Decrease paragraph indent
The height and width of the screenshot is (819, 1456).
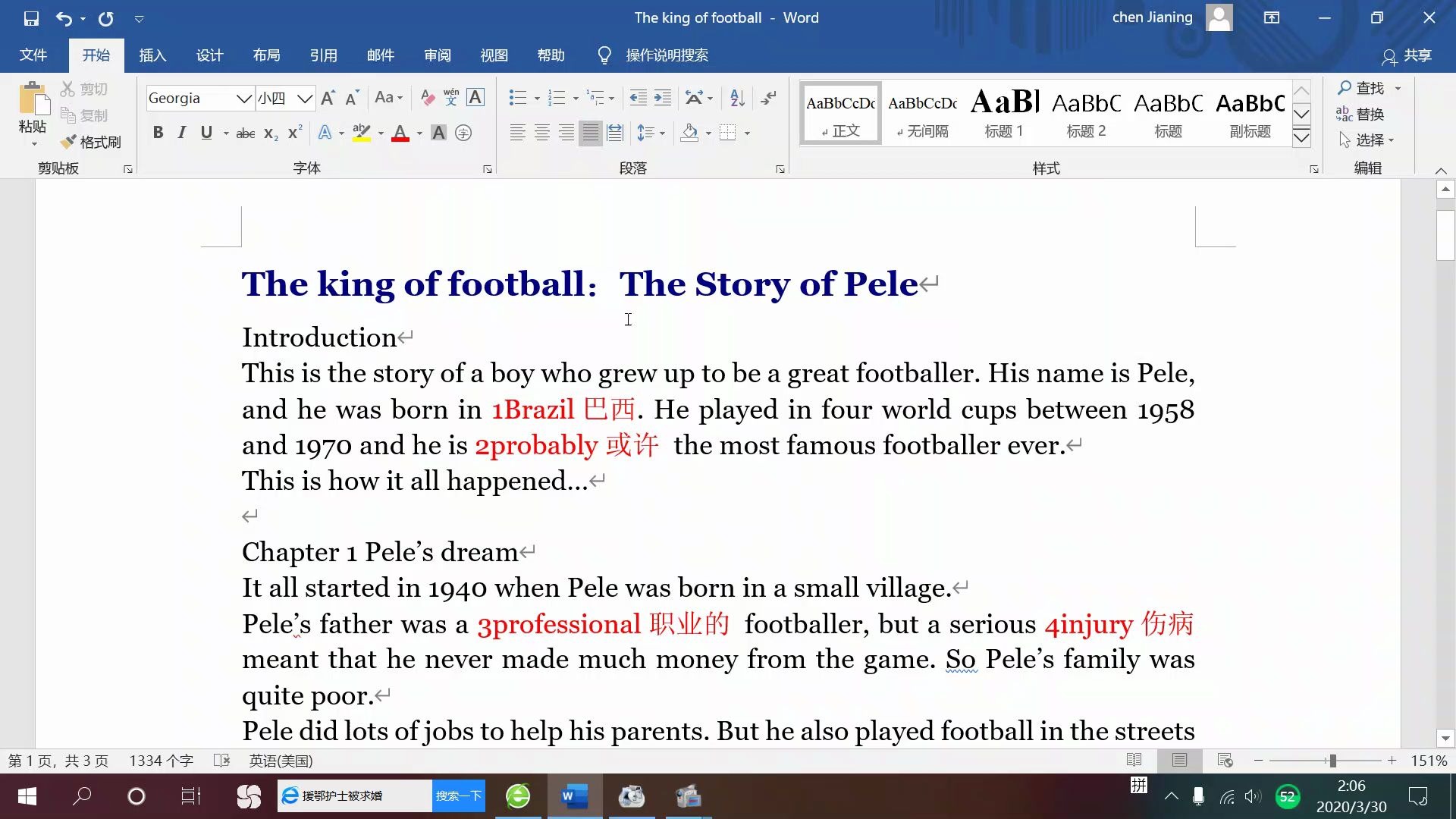[639, 98]
